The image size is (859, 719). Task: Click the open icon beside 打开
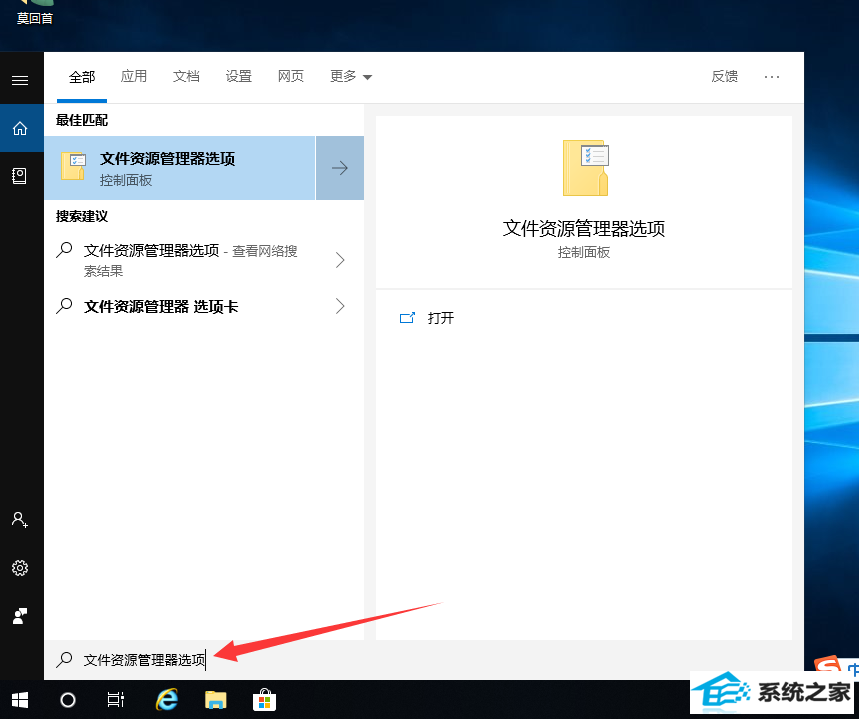point(407,318)
